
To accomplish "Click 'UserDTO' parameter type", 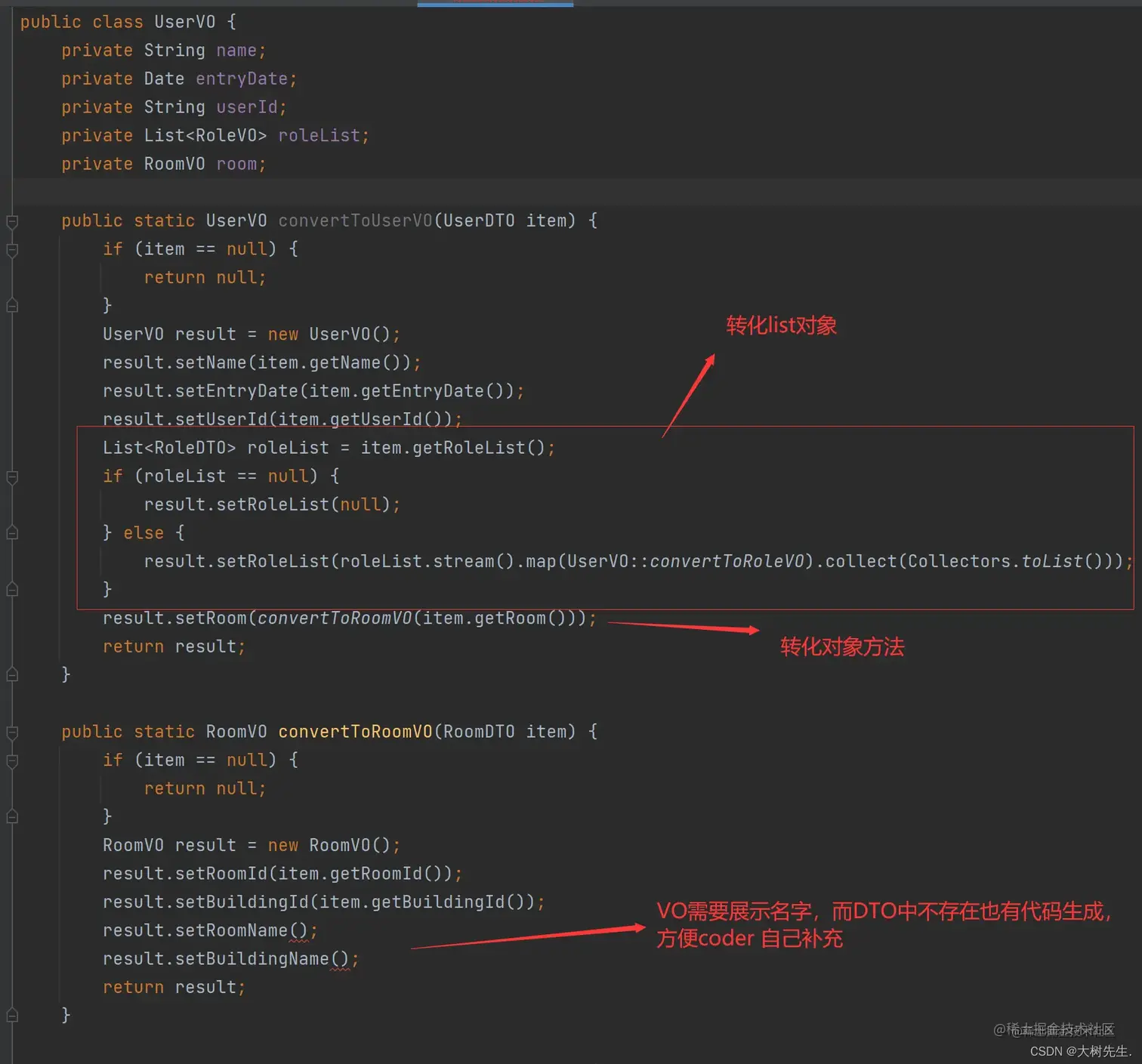I will tap(479, 221).
